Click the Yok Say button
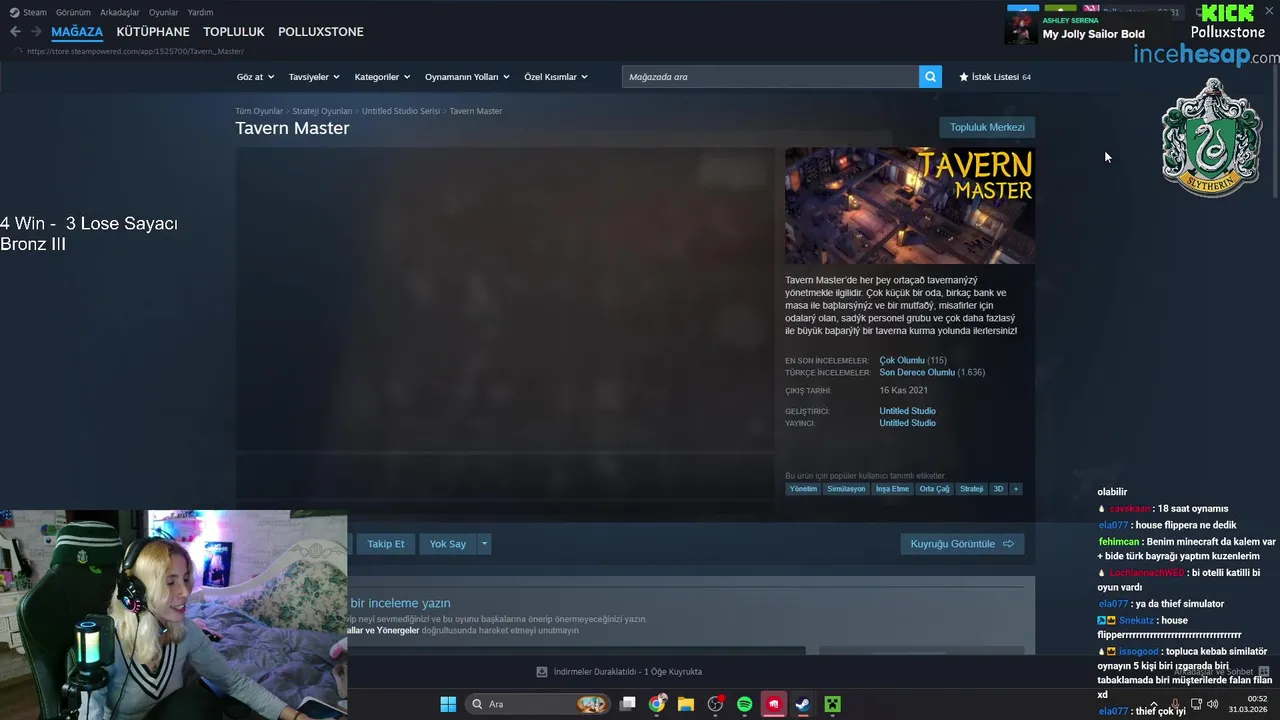The image size is (1280, 720). tap(448, 544)
